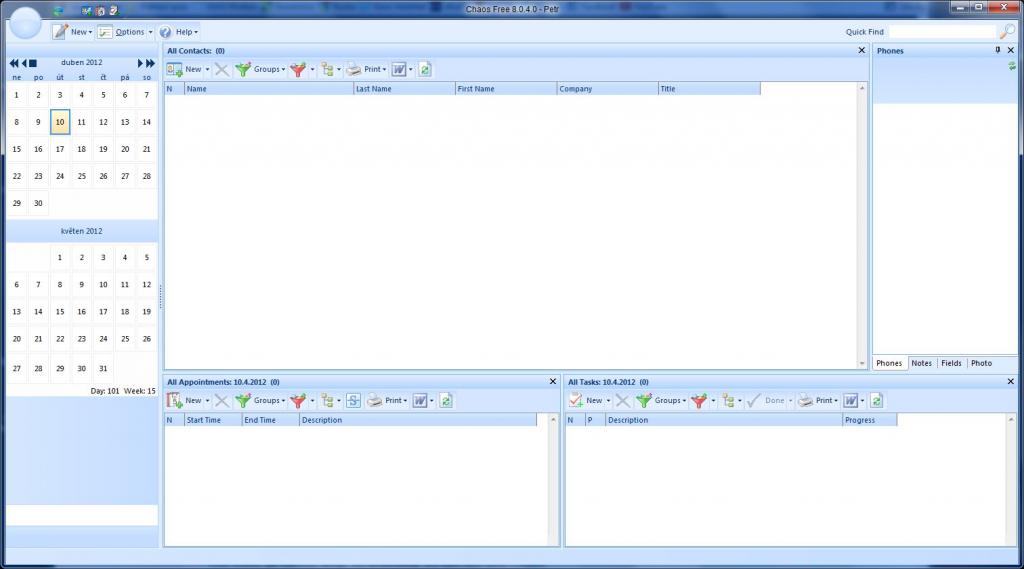
Task: Select April 10 in the duben calendar
Action: coord(60,122)
